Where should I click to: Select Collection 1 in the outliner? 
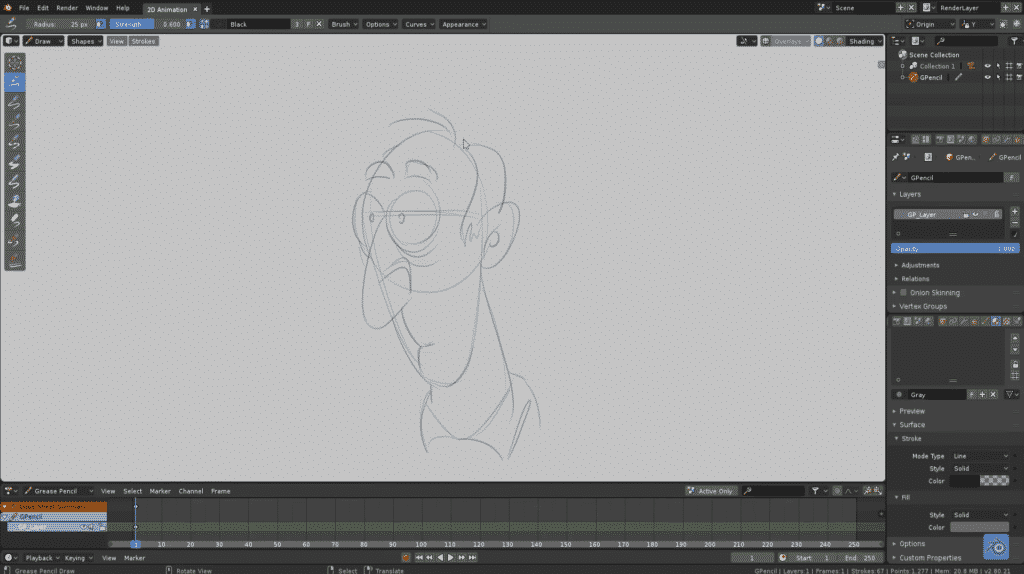[x=936, y=66]
